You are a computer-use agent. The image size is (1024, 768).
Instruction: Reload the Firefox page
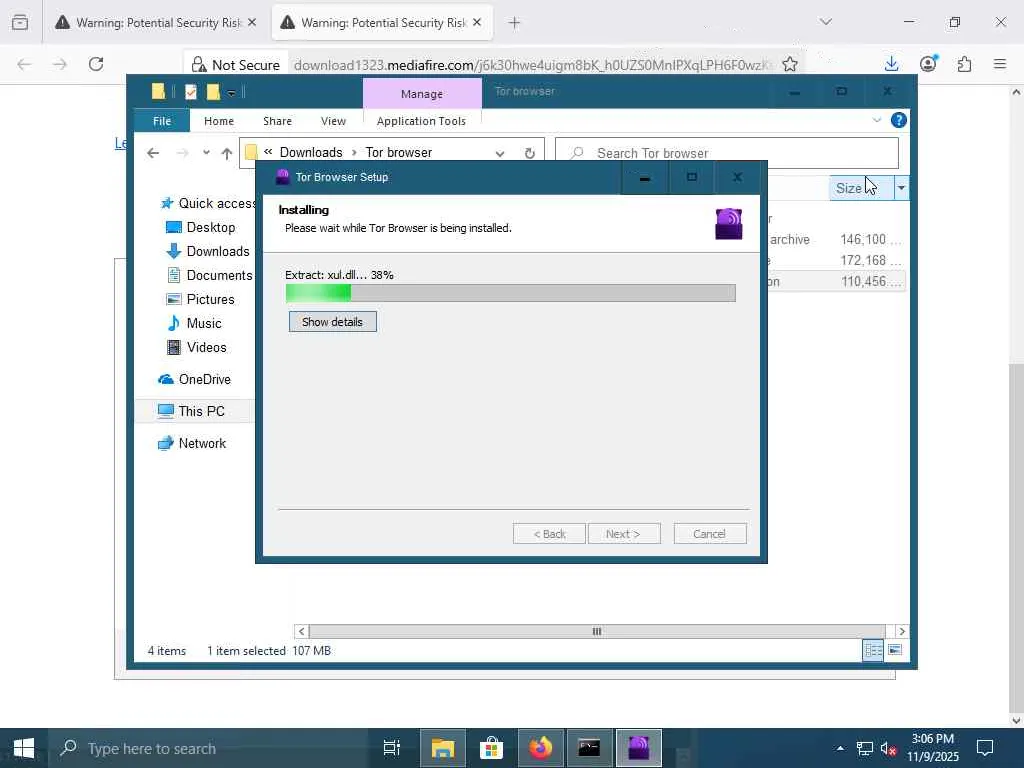click(96, 64)
